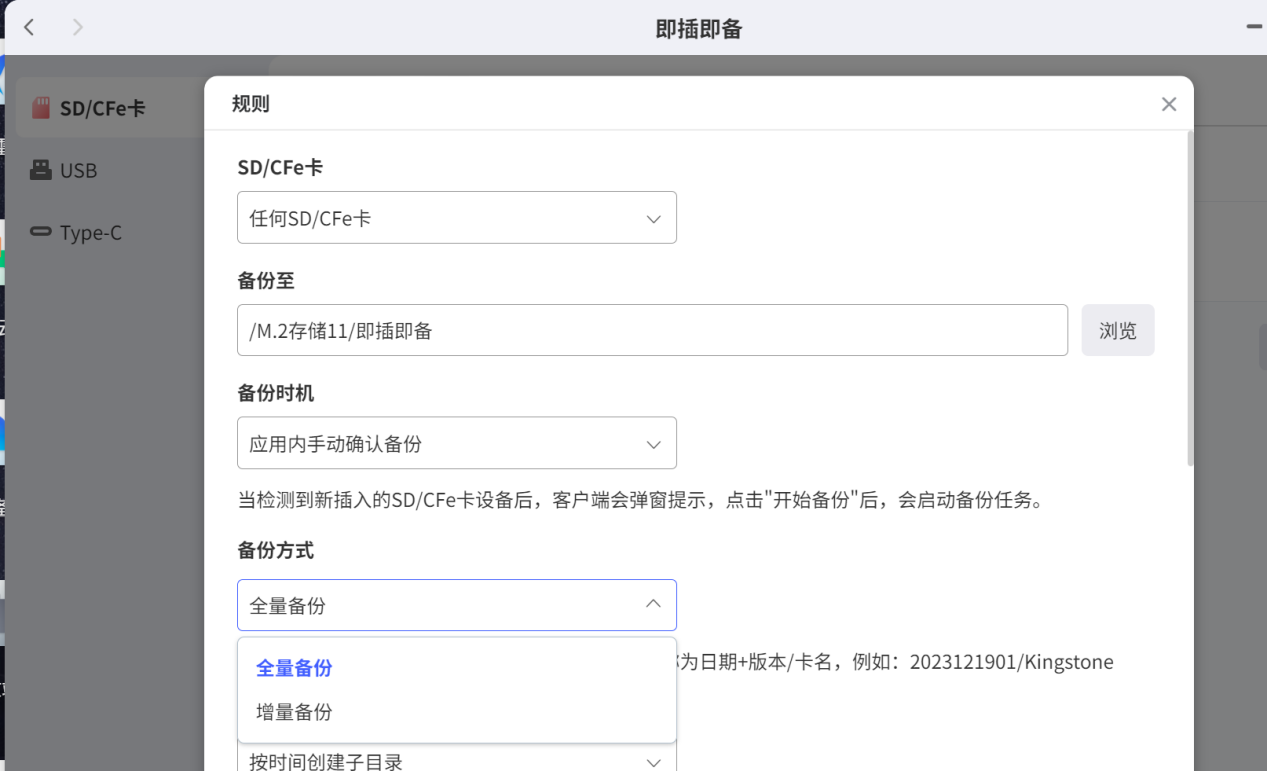This screenshot has width=1267, height=771.
Task: Expand the 应用内手动确认备份 dropdown
Action: click(457, 443)
